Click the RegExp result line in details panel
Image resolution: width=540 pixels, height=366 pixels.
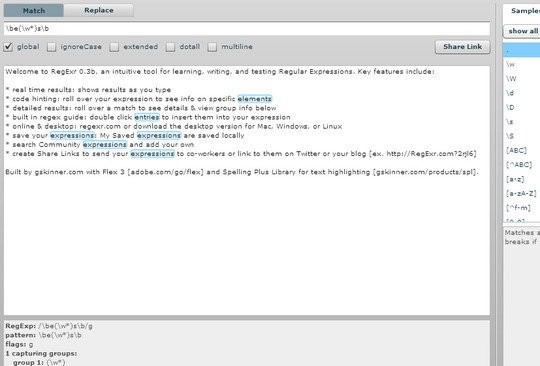[x=49, y=326]
